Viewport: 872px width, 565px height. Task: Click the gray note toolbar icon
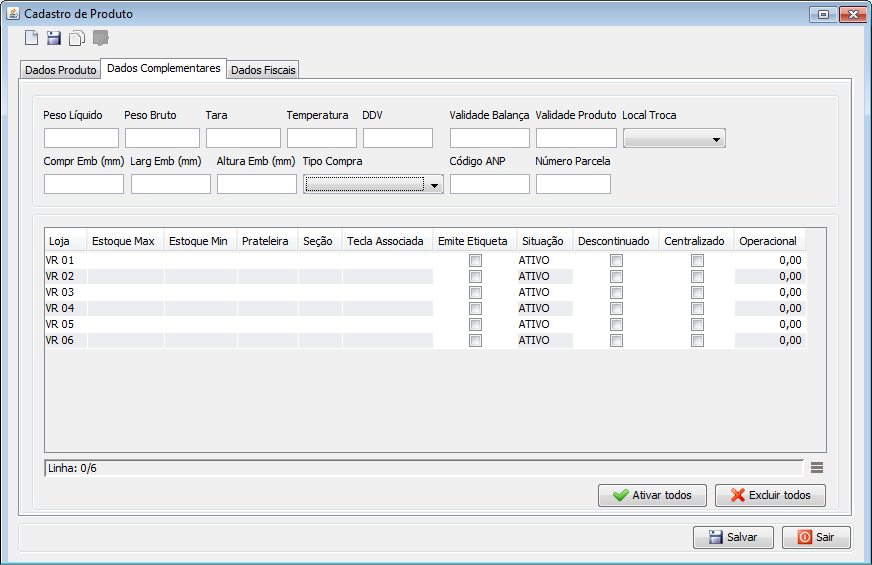[x=100, y=39]
